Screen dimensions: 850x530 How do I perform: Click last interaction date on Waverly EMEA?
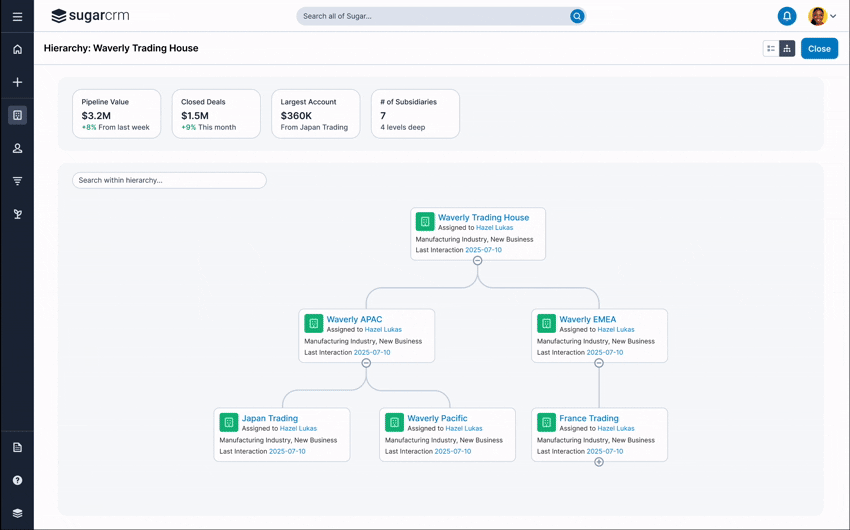pyautogui.click(x=605, y=352)
